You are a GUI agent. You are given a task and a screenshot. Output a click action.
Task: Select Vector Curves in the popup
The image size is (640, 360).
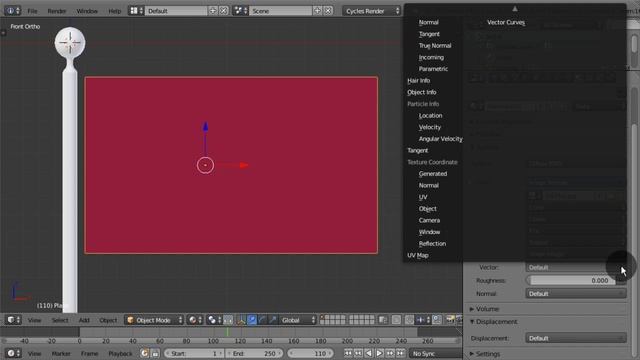tap(506, 22)
